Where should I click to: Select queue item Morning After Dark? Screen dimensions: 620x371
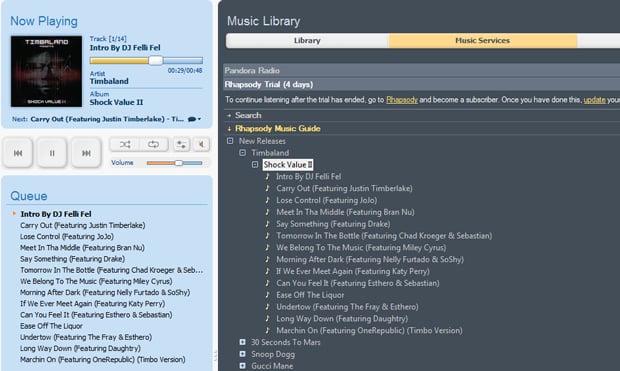point(105,292)
